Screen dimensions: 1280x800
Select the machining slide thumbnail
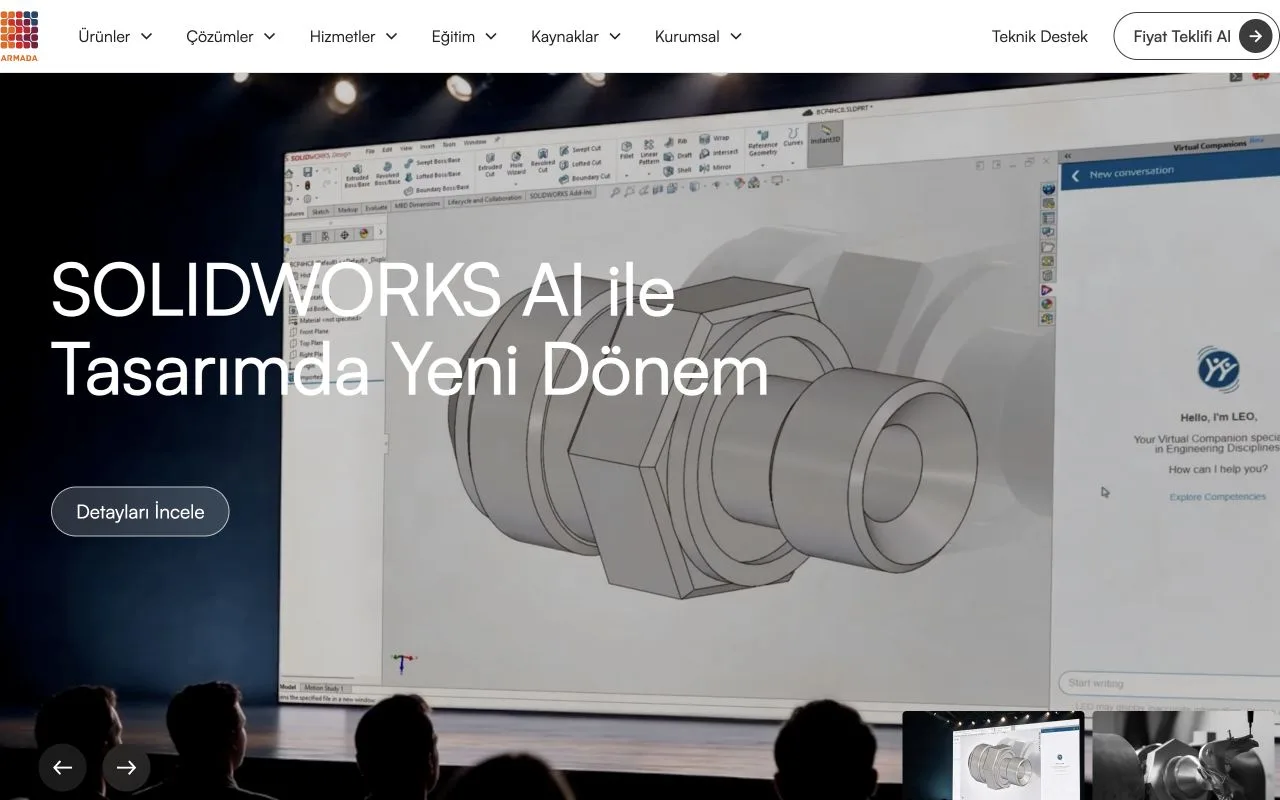(1186, 756)
